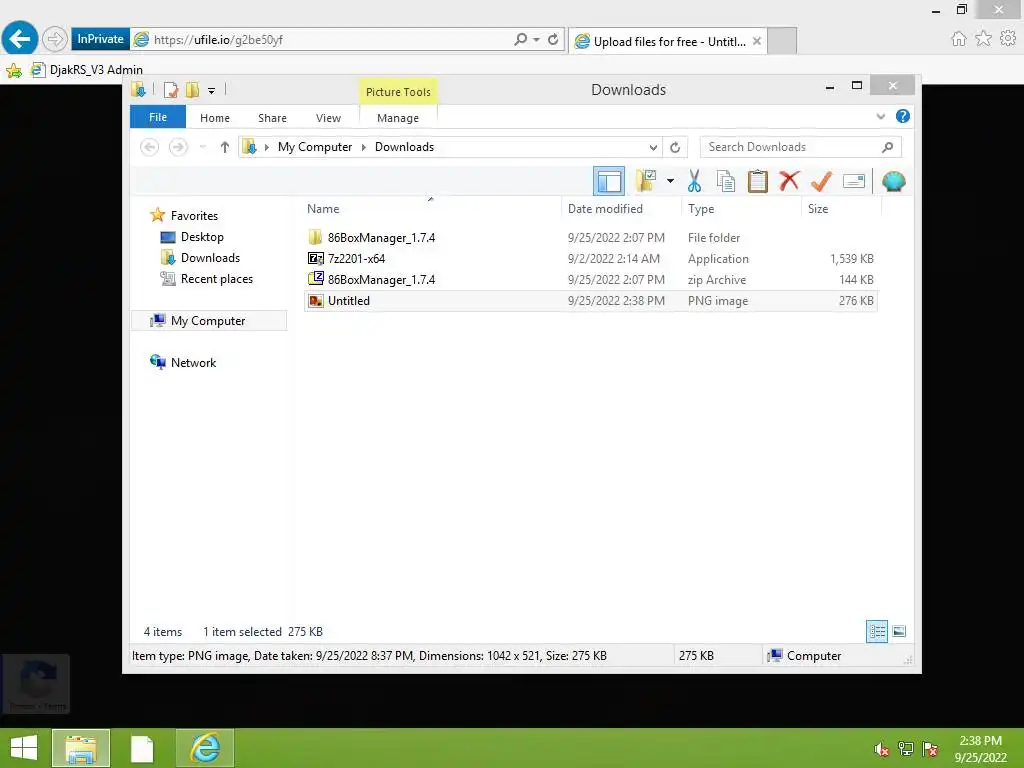The width and height of the screenshot is (1024, 768).
Task: Click the Copy icon in toolbar
Action: click(x=726, y=181)
